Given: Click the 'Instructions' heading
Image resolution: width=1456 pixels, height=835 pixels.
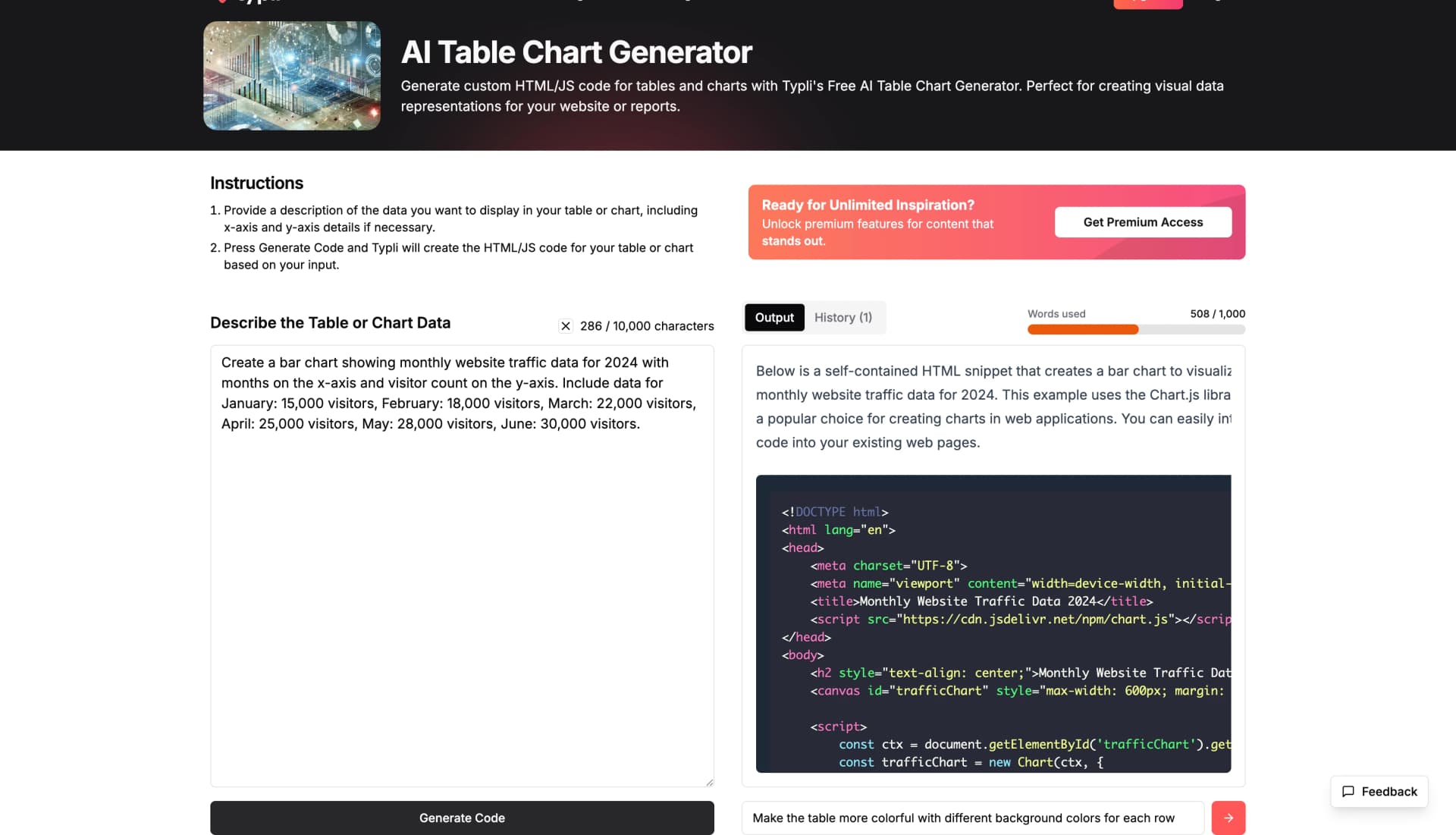Looking at the screenshot, I should (x=256, y=183).
